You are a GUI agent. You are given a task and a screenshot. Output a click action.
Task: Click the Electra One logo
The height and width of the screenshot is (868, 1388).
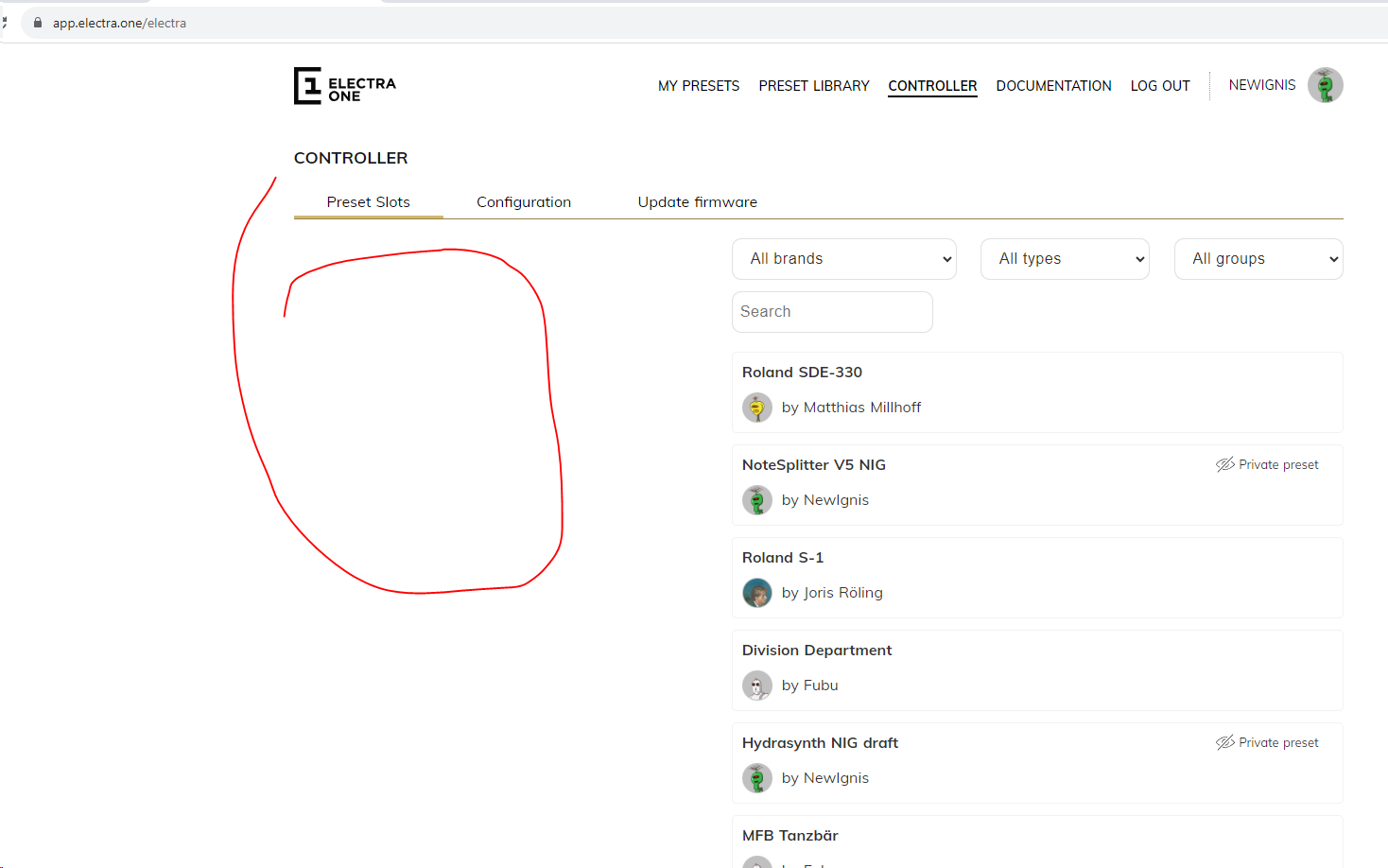coord(345,85)
